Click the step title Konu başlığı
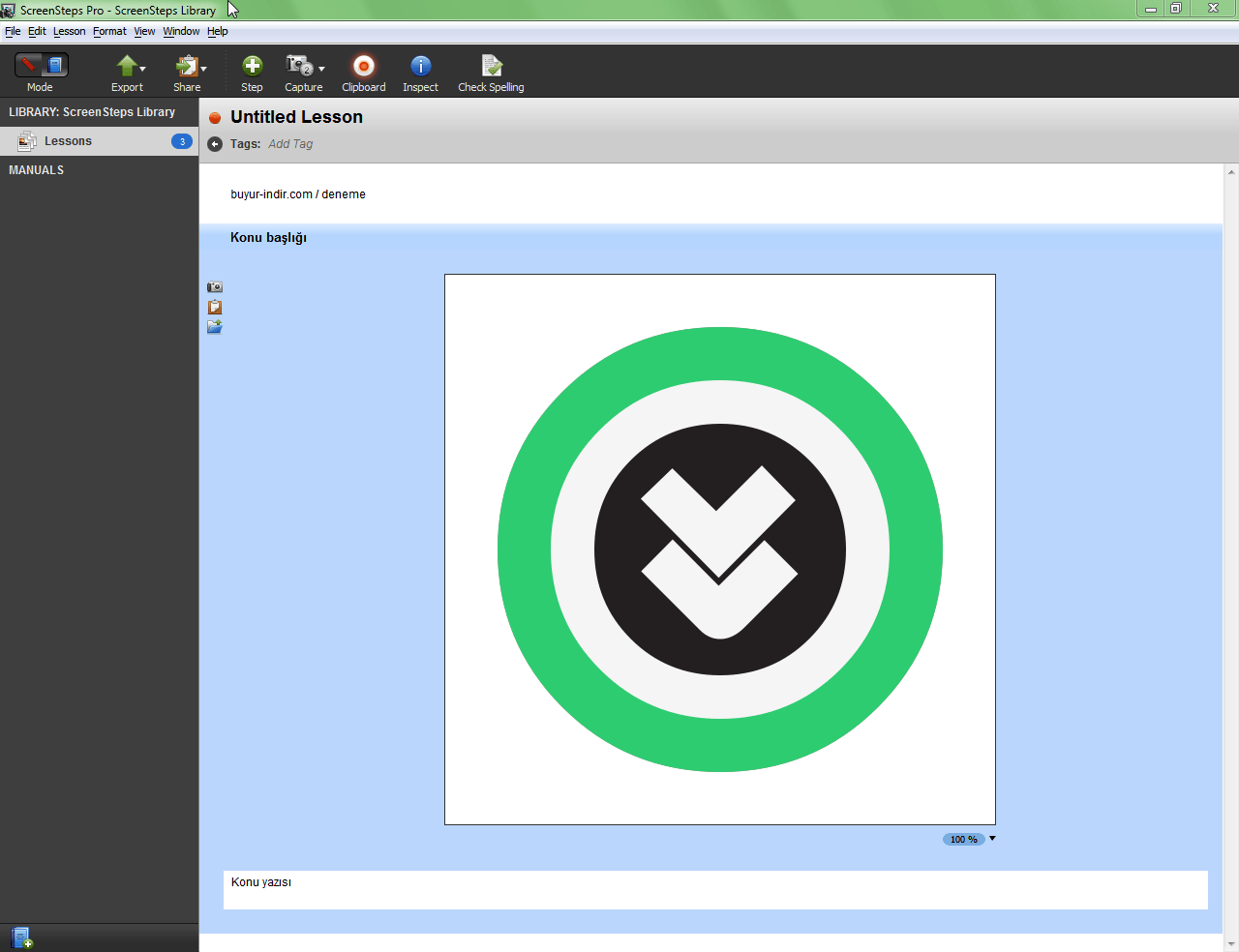1239x952 pixels. pyautogui.click(x=268, y=238)
